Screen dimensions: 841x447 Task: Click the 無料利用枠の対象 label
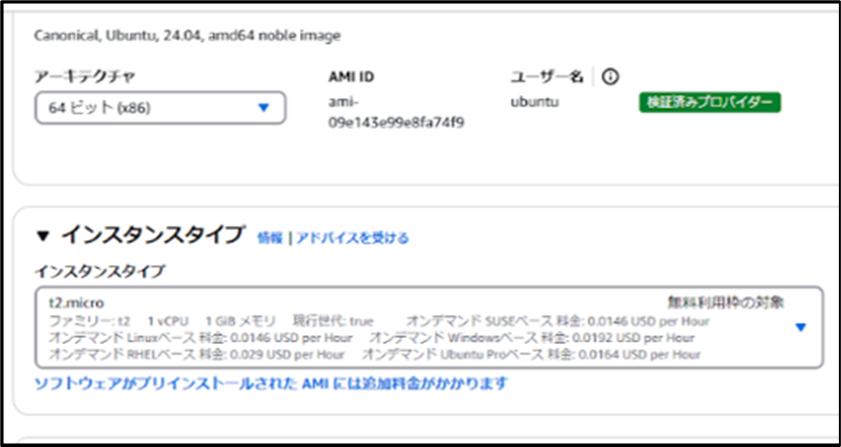click(x=725, y=301)
